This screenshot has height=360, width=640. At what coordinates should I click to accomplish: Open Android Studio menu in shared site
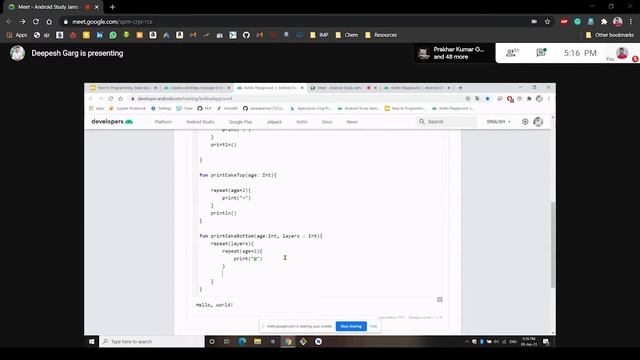click(x=200, y=122)
